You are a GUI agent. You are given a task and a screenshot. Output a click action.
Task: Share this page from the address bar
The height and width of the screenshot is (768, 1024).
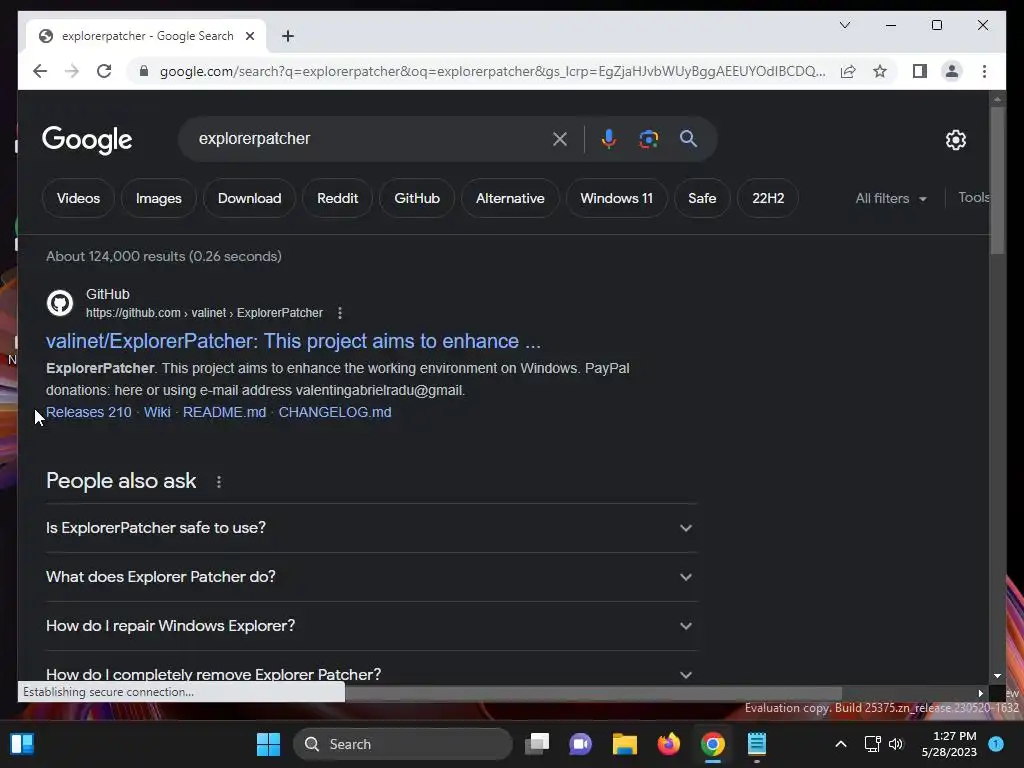[848, 71]
